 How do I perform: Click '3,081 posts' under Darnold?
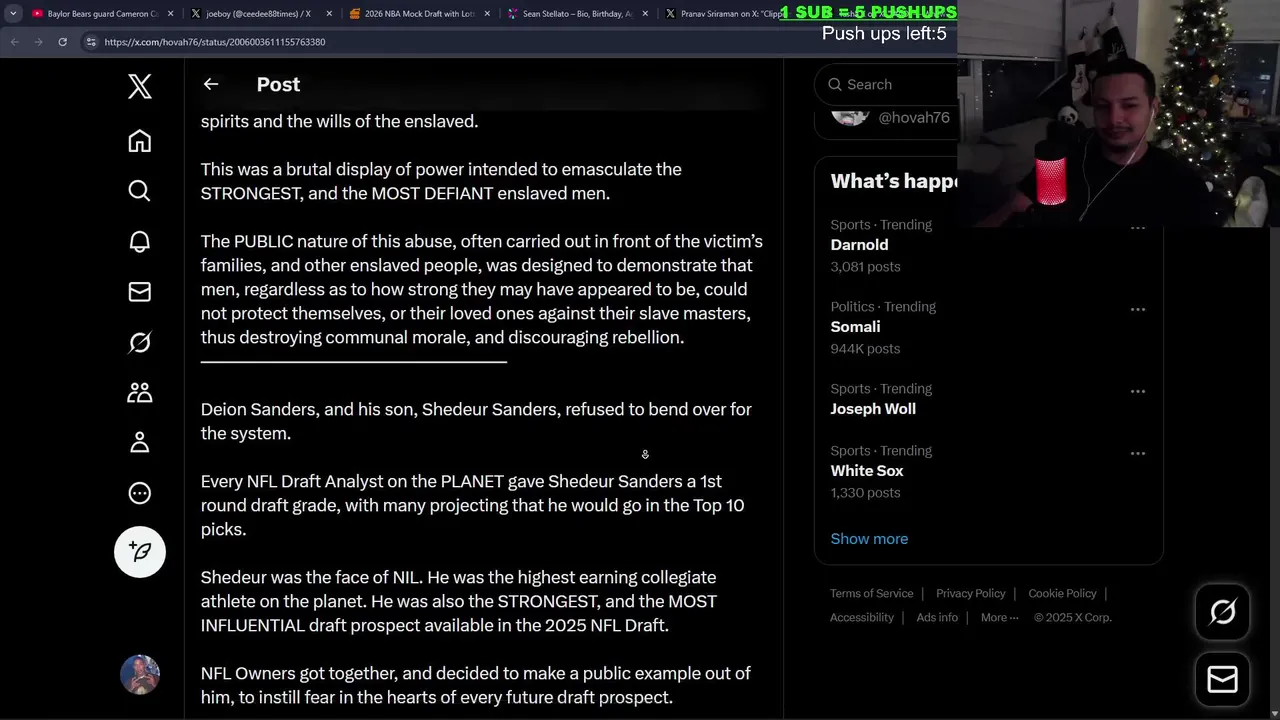tap(865, 267)
